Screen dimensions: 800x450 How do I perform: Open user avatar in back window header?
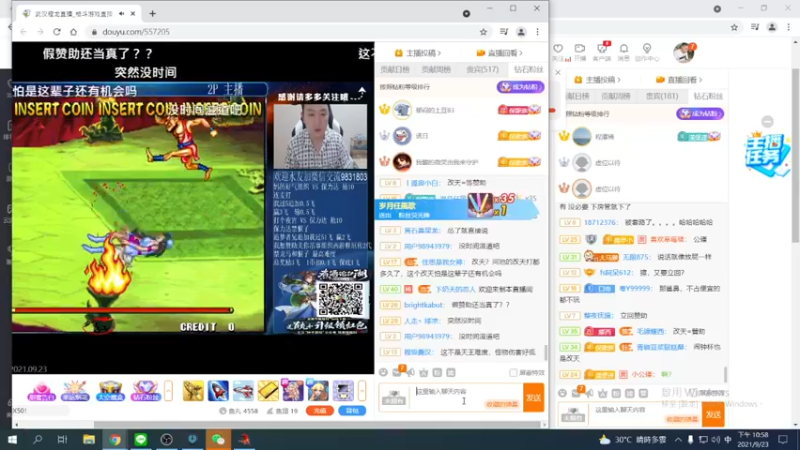(x=684, y=53)
